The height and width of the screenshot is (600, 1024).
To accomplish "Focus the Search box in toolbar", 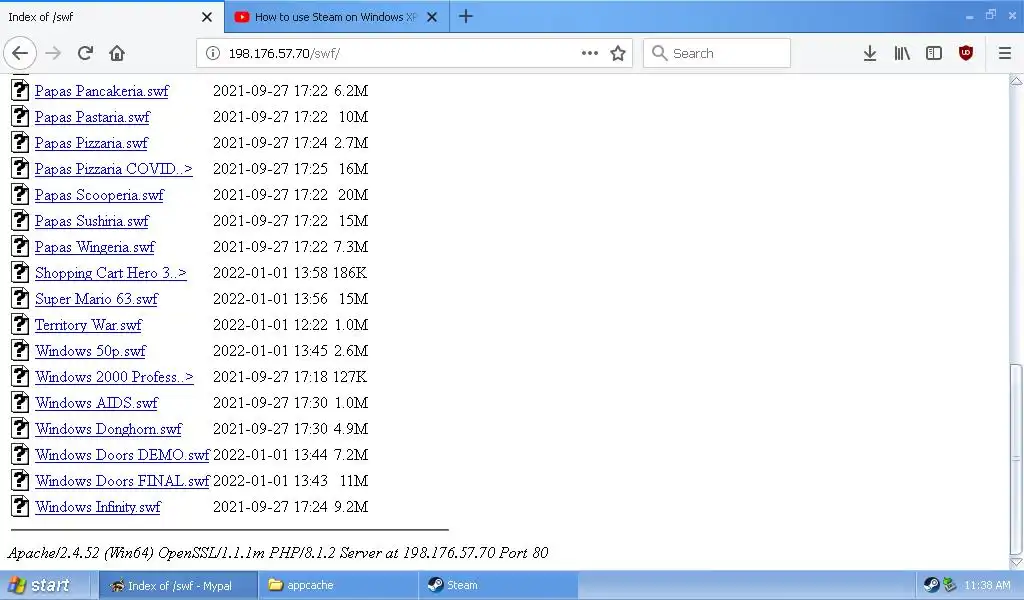I will (x=717, y=53).
